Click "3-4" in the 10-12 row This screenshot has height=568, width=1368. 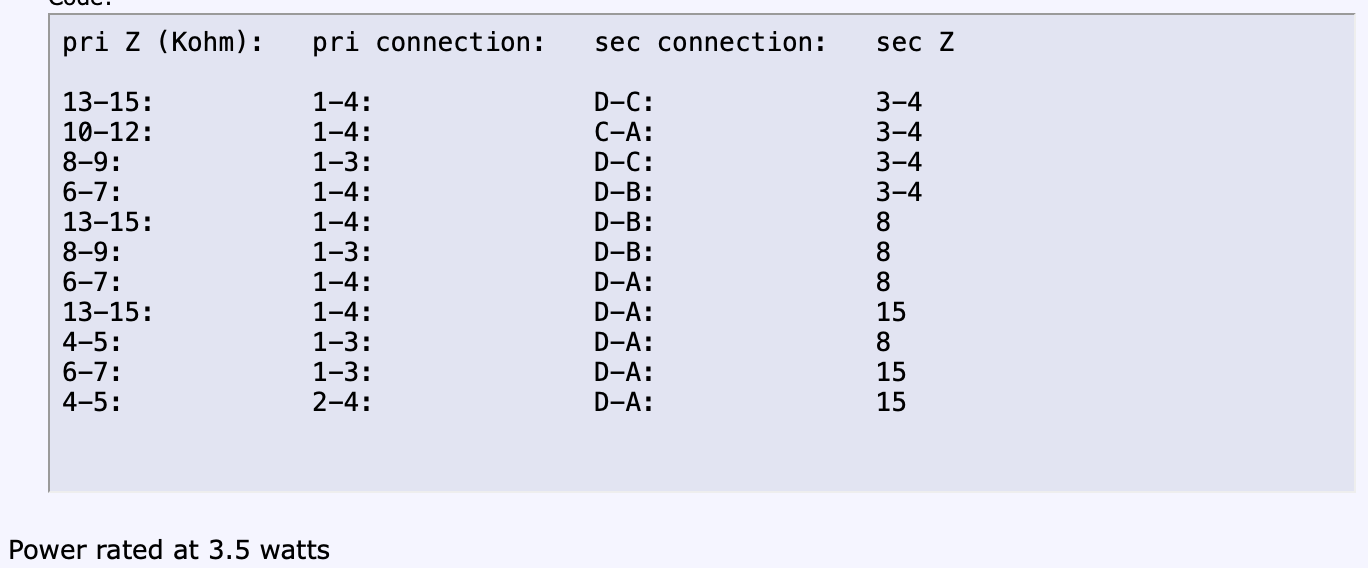tap(898, 132)
